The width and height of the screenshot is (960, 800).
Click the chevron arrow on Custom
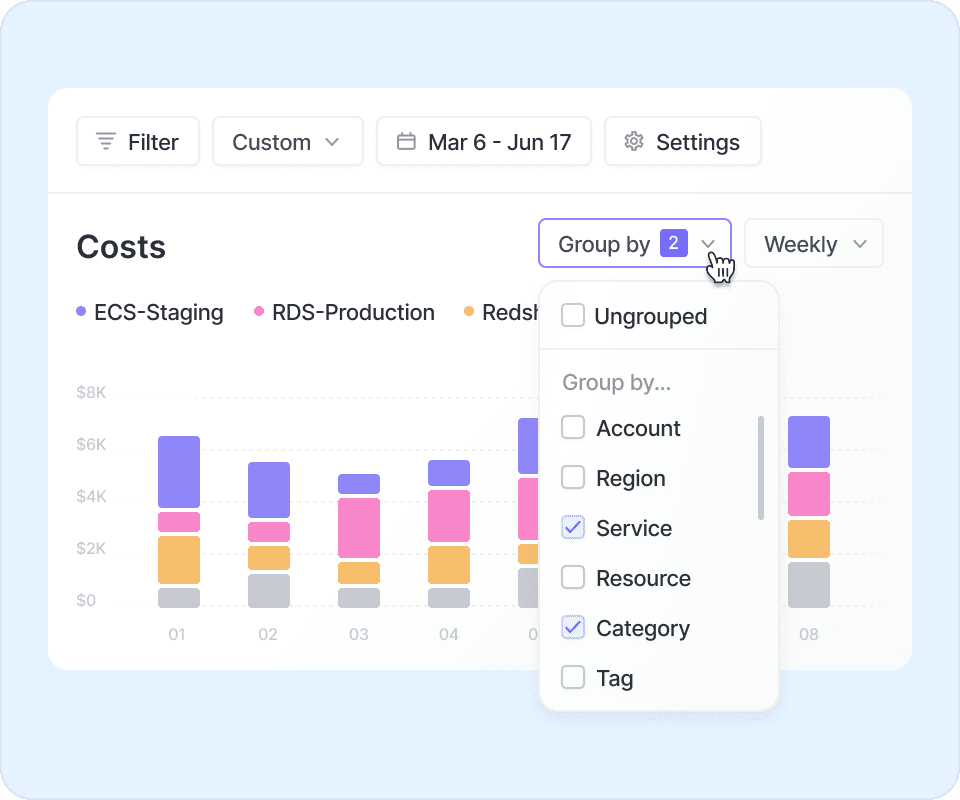click(x=332, y=142)
